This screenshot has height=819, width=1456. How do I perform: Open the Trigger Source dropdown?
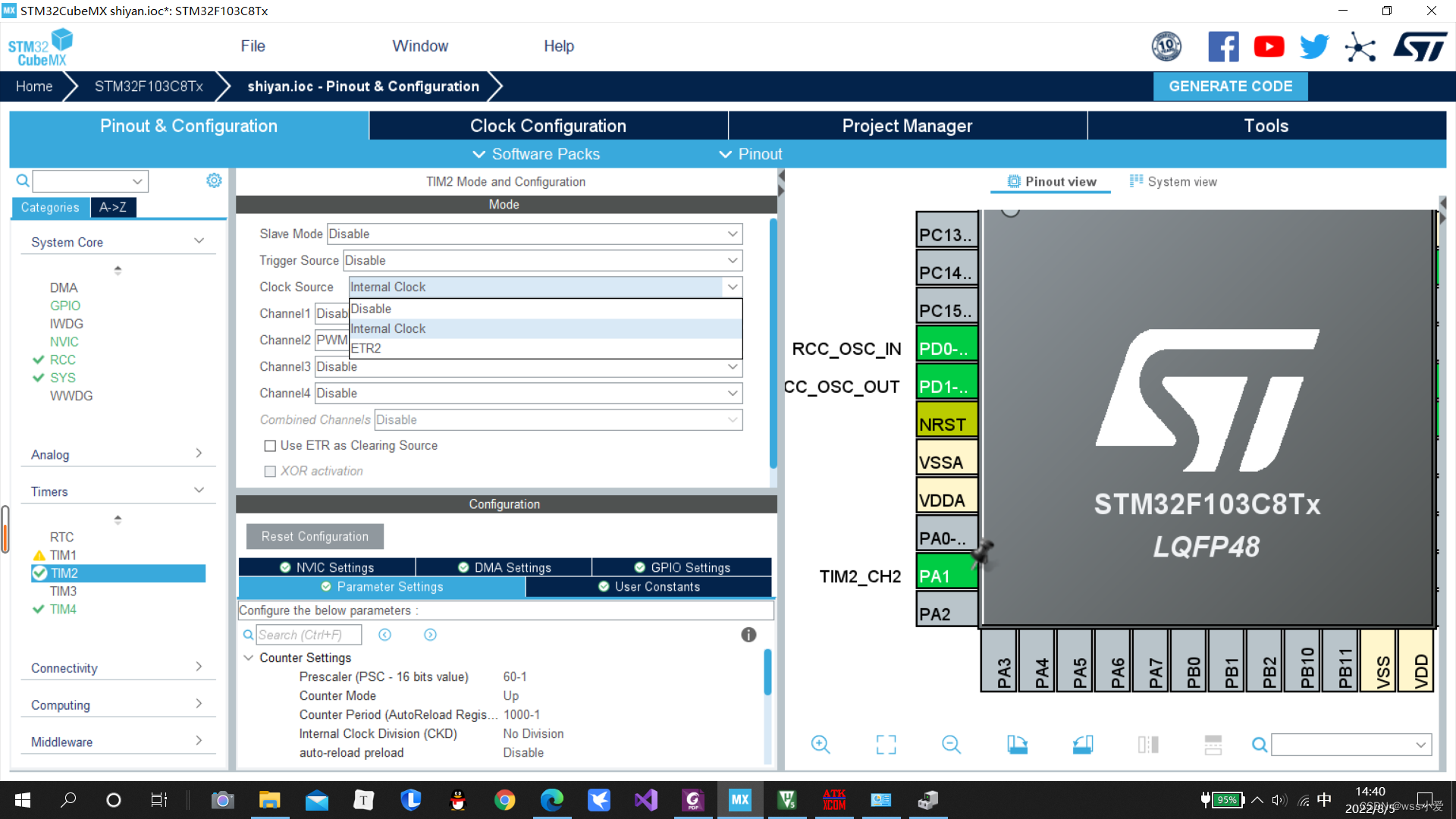pyautogui.click(x=542, y=260)
